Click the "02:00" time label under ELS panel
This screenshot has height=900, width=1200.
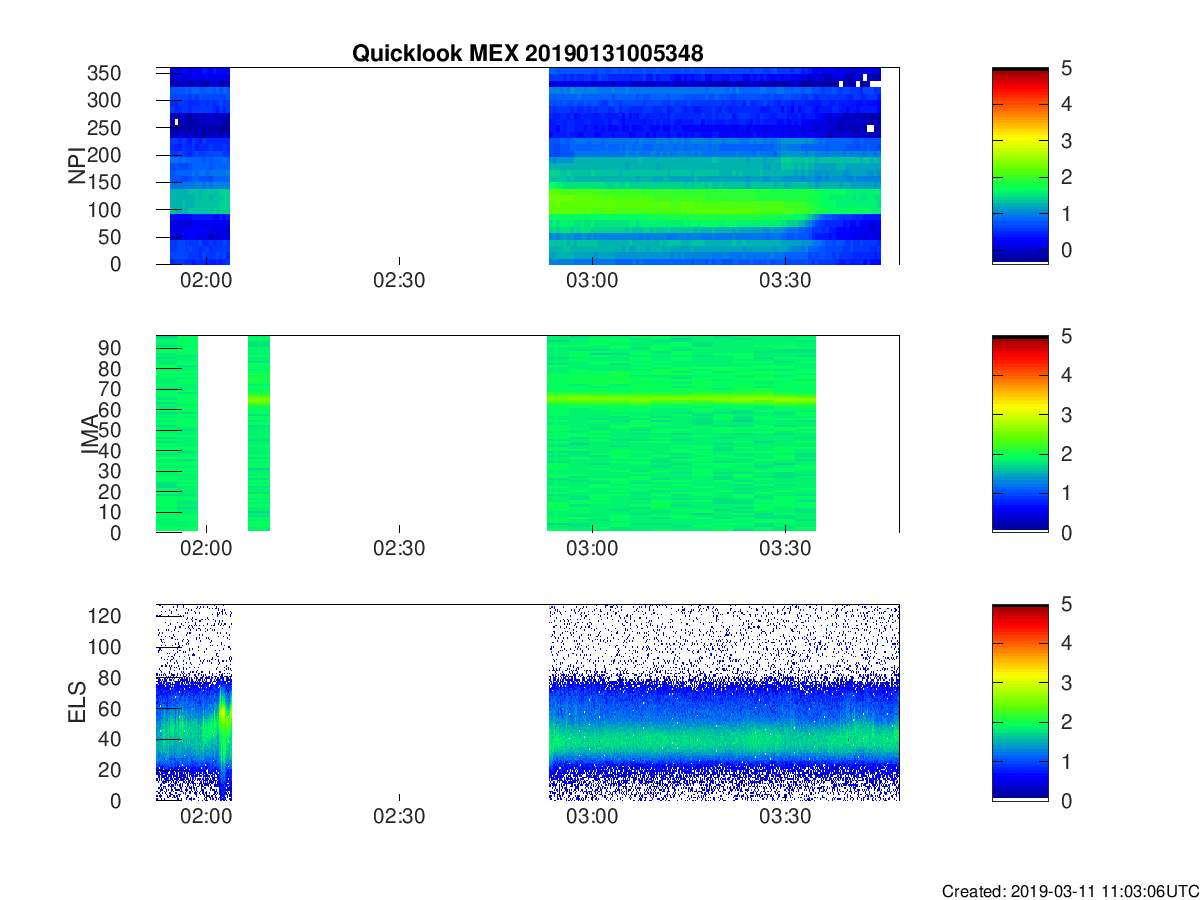(206, 817)
